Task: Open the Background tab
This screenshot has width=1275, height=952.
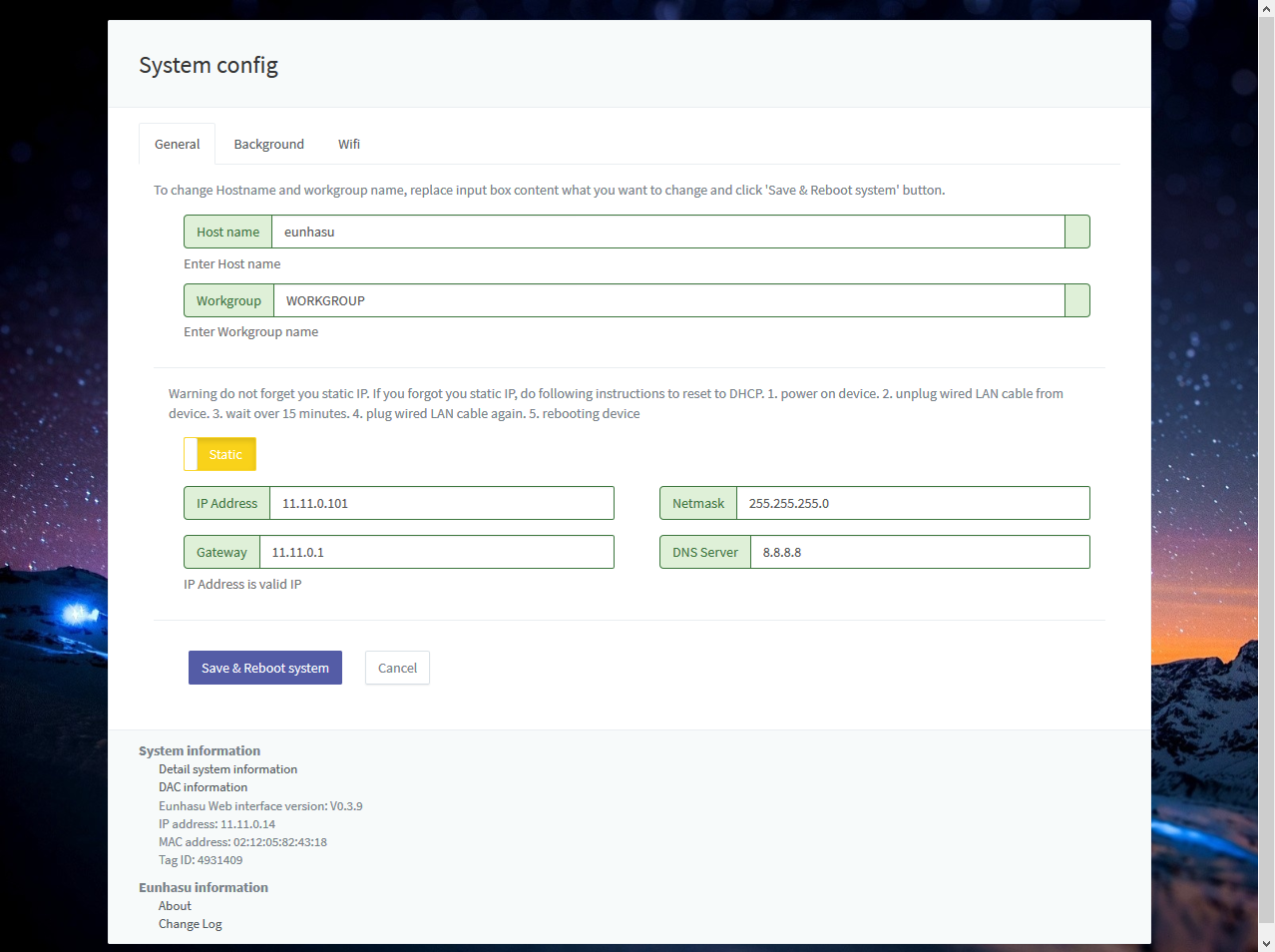Action: click(x=268, y=145)
